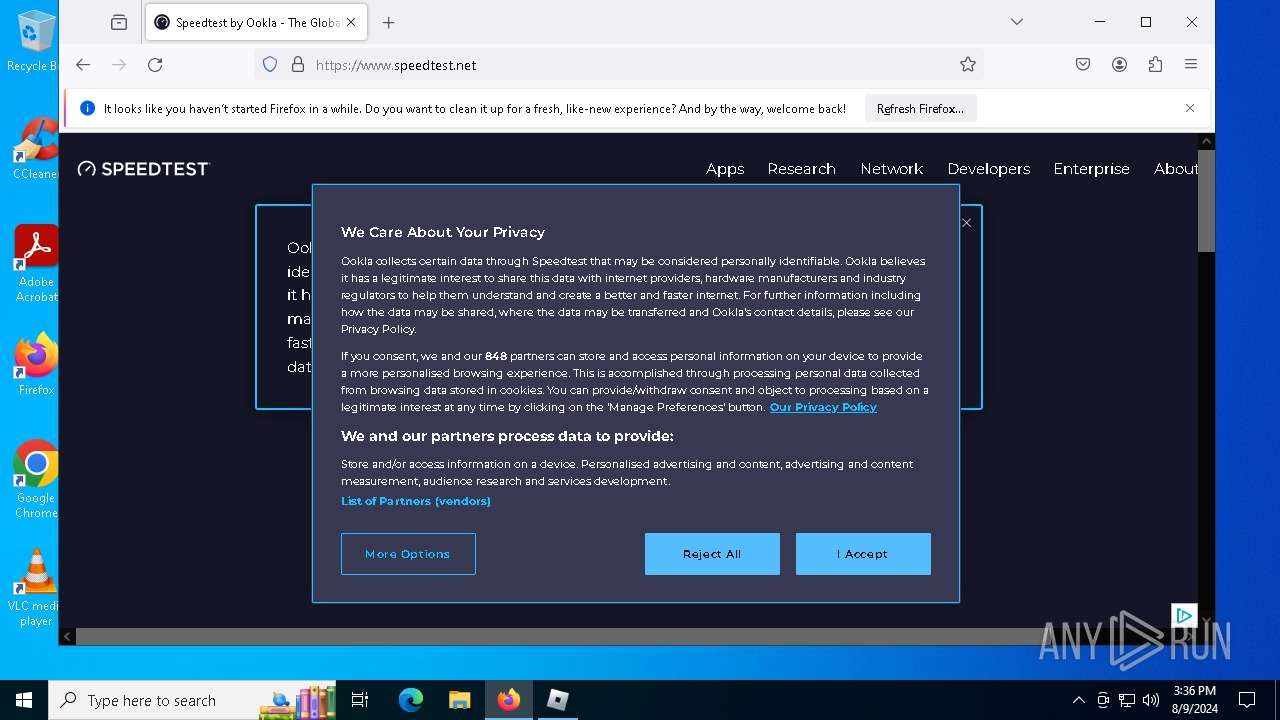This screenshot has height=720, width=1280.
Task: Open the Apps menu item
Action: (x=725, y=169)
